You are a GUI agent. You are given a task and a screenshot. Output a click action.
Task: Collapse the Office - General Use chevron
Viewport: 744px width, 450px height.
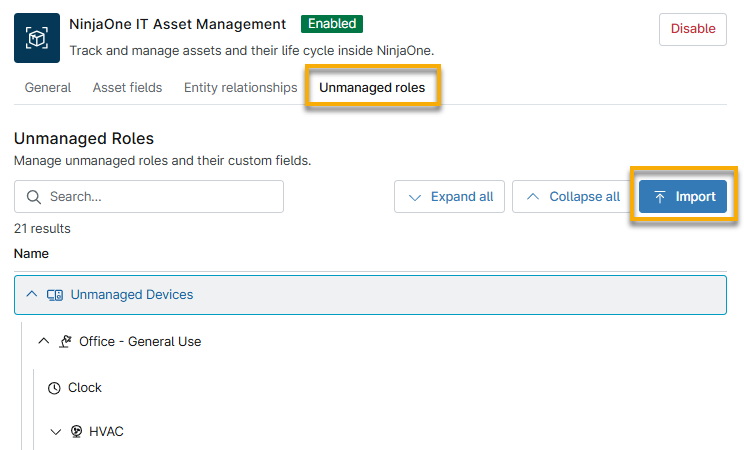pos(44,341)
